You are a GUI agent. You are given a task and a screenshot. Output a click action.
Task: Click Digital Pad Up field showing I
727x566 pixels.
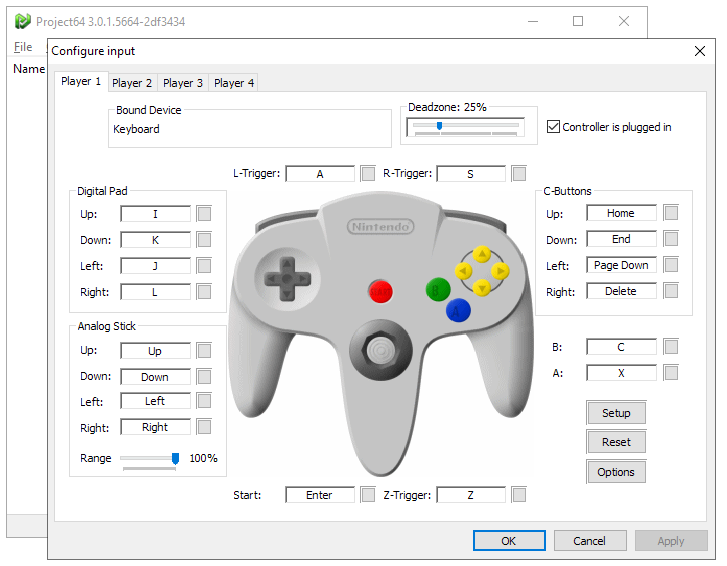(155, 214)
